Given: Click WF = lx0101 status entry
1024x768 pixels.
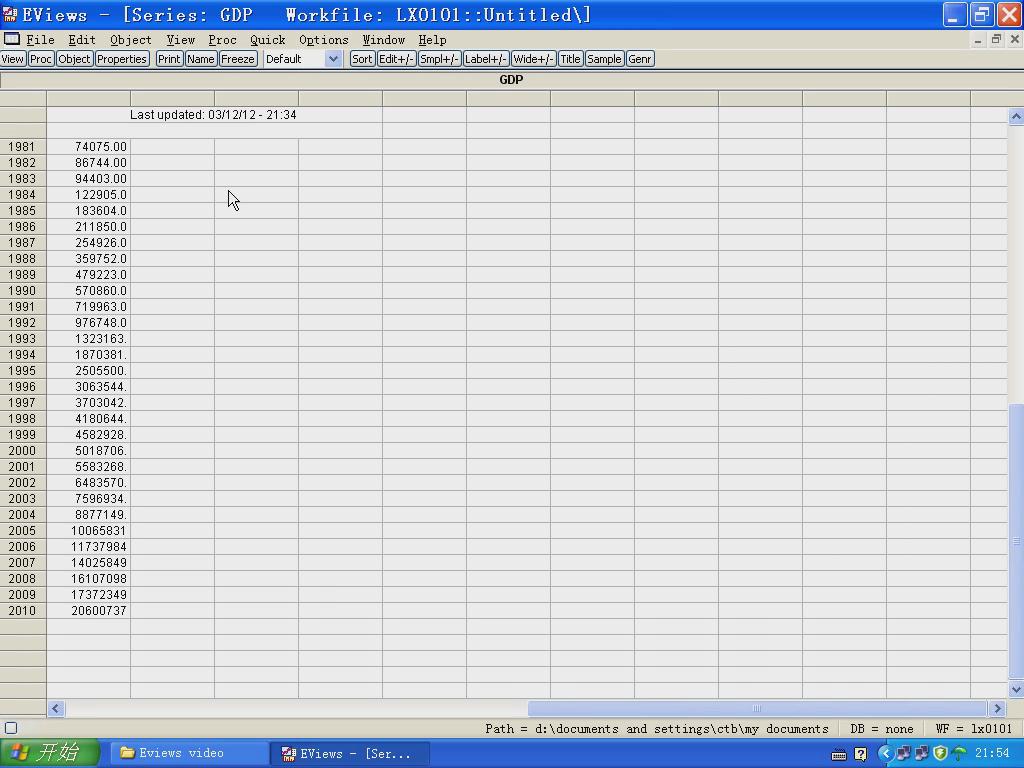Looking at the screenshot, I should (x=974, y=729).
